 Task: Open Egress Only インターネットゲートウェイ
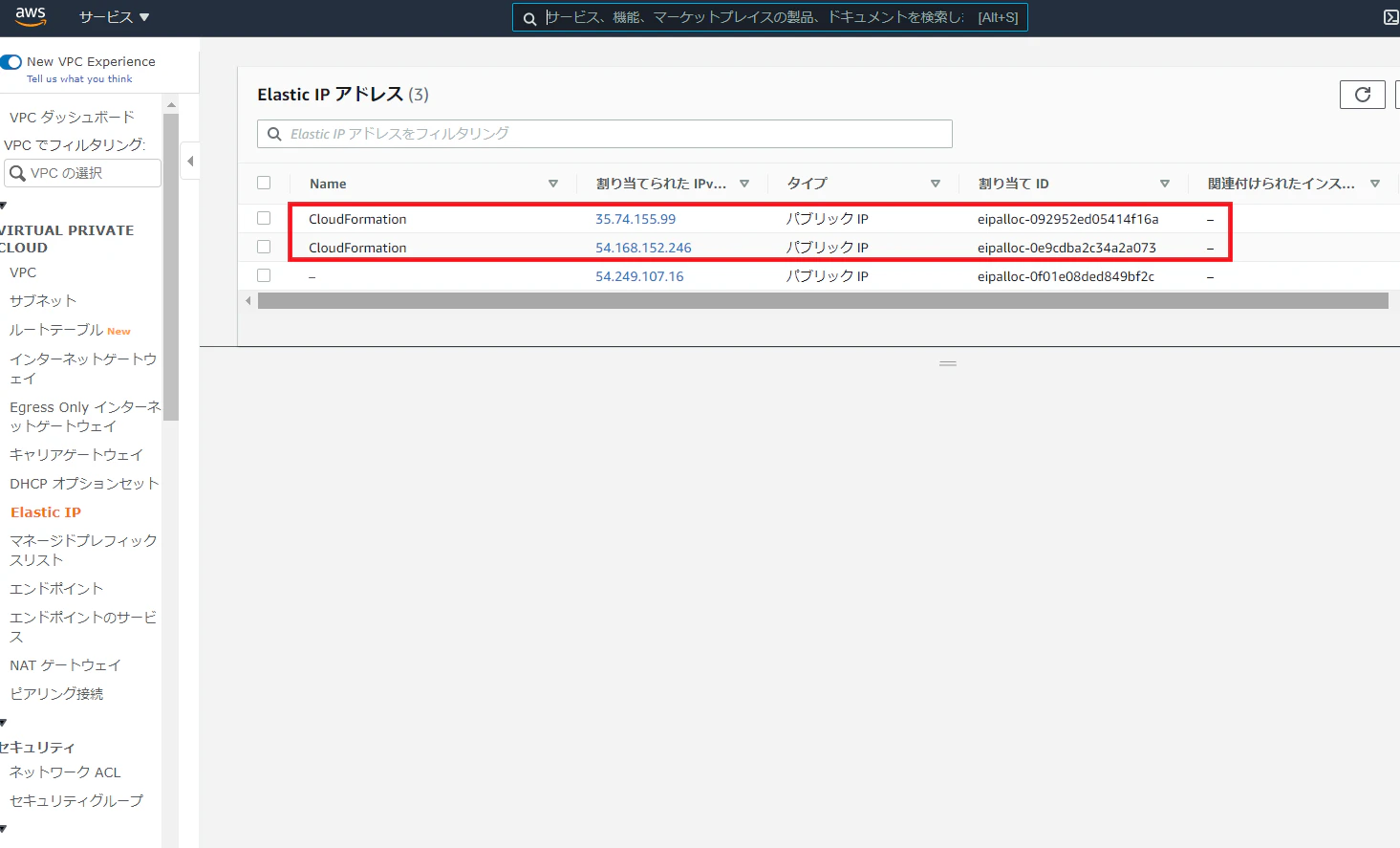click(x=85, y=417)
